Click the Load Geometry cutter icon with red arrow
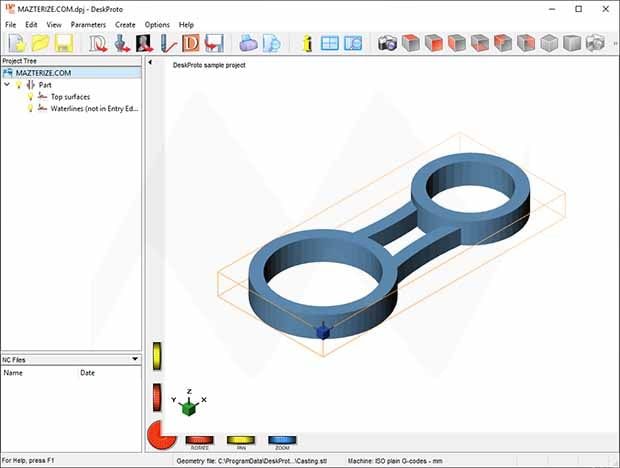The height and width of the screenshot is (468, 620). 122,43
